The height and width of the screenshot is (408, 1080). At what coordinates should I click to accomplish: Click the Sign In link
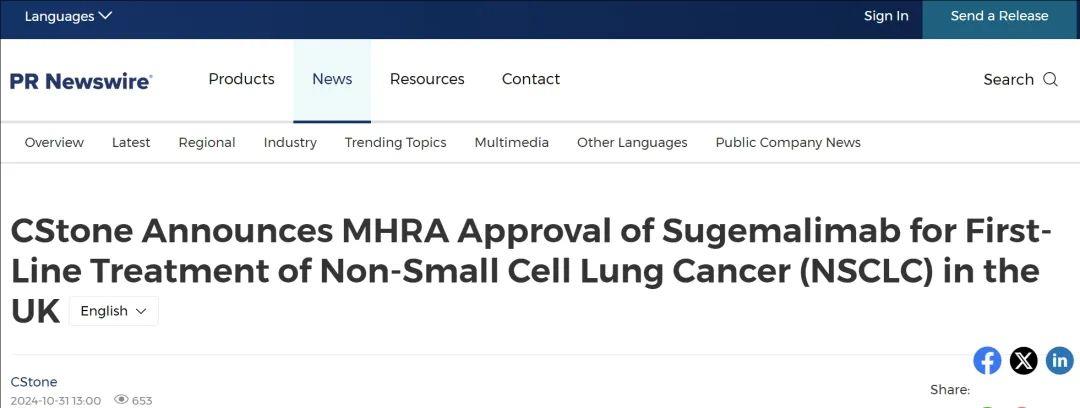tap(886, 16)
